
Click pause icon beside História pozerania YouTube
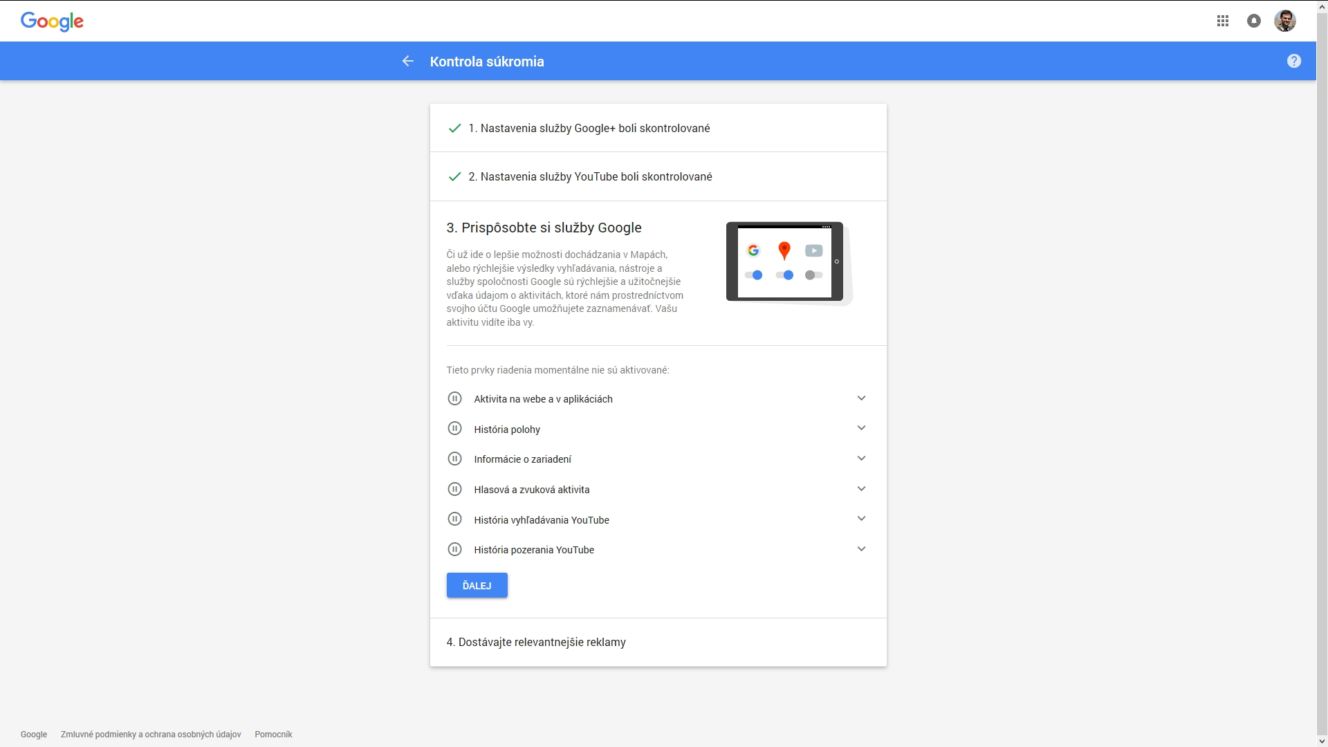coord(454,549)
